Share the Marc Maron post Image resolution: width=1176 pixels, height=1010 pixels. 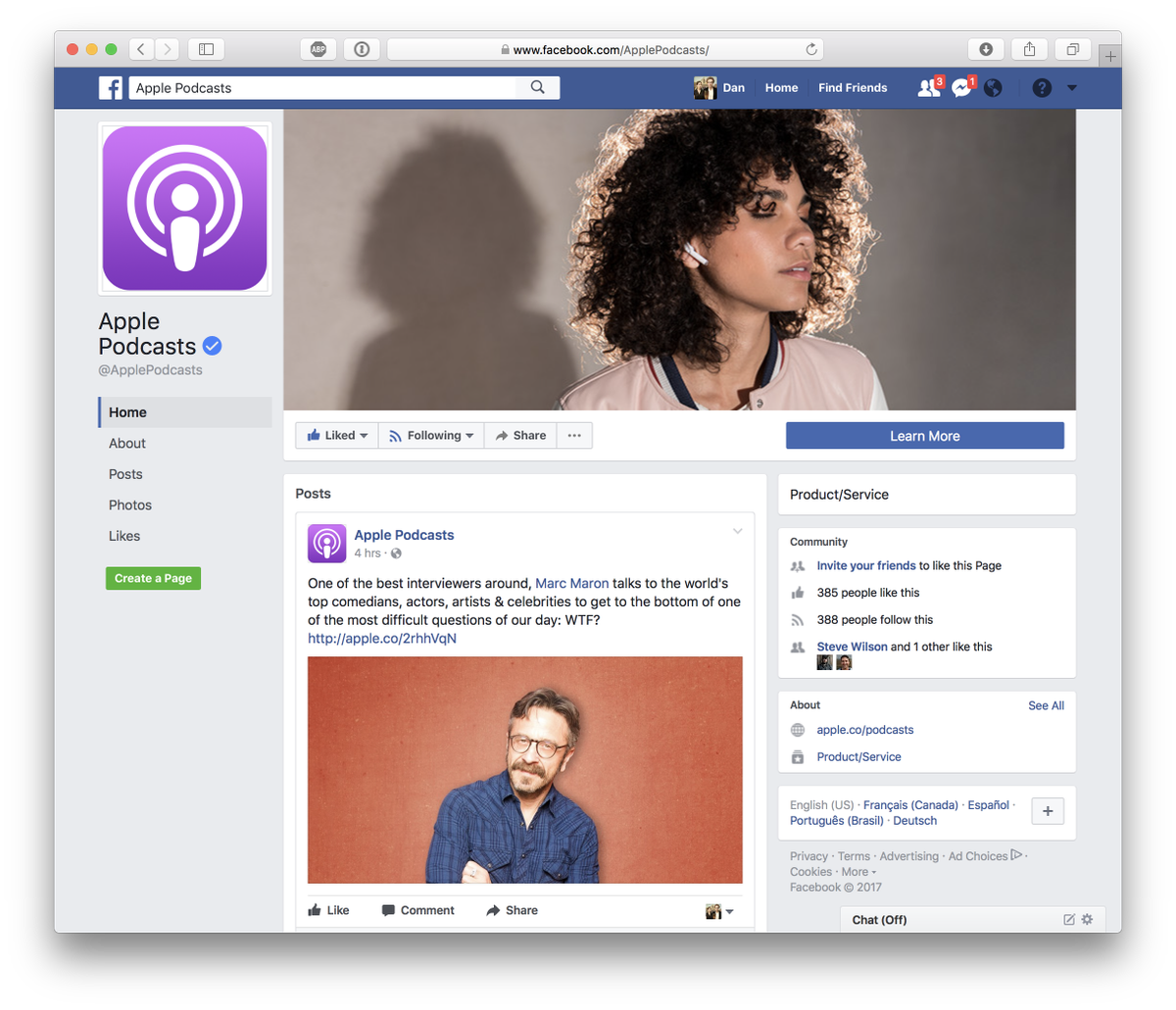[512, 910]
